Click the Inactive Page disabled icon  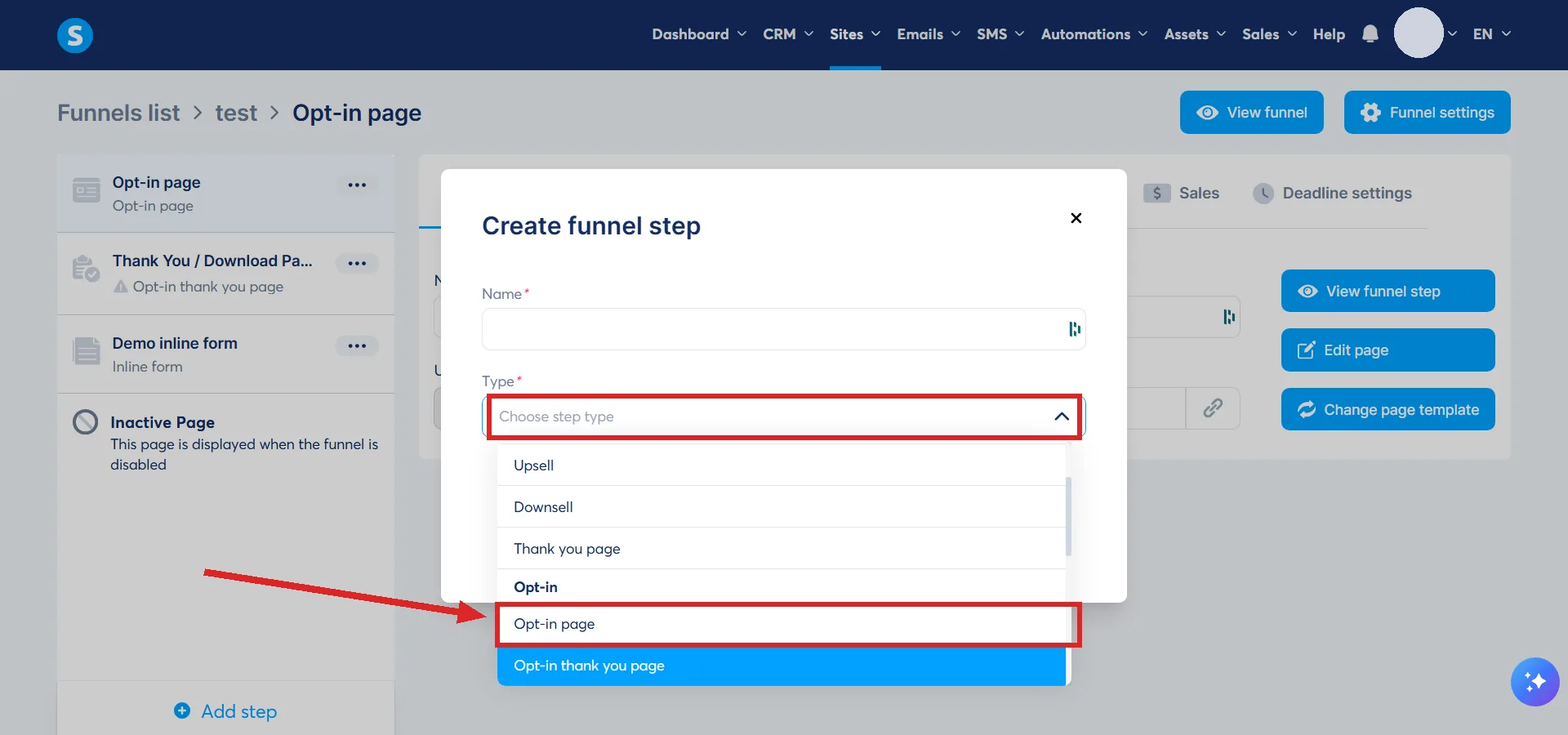pyautogui.click(x=86, y=422)
